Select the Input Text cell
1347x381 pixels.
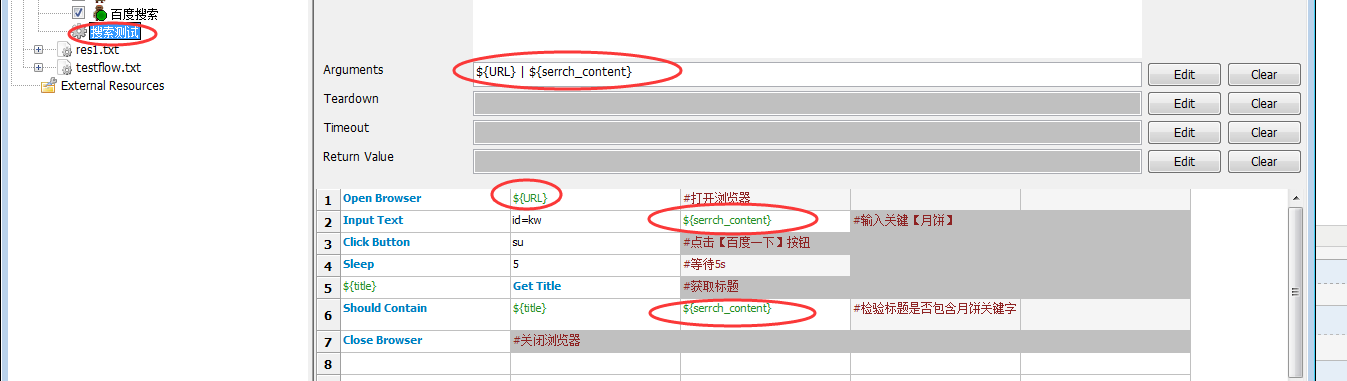pyautogui.click(x=425, y=221)
